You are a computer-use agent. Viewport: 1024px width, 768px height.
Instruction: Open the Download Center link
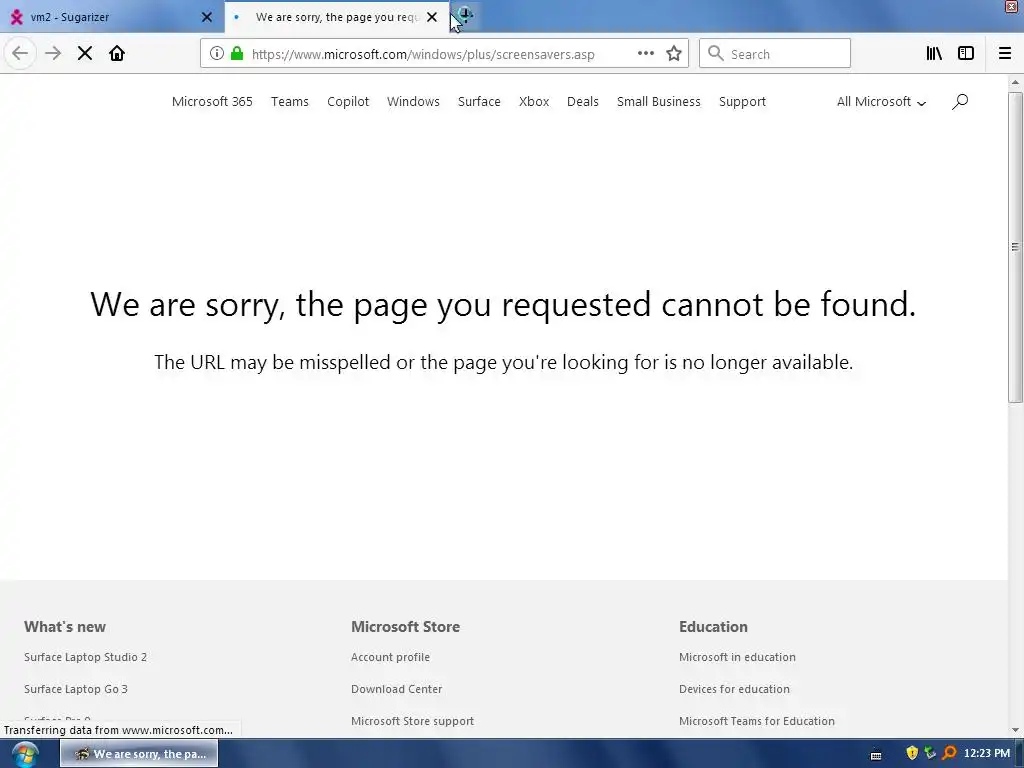(x=396, y=689)
